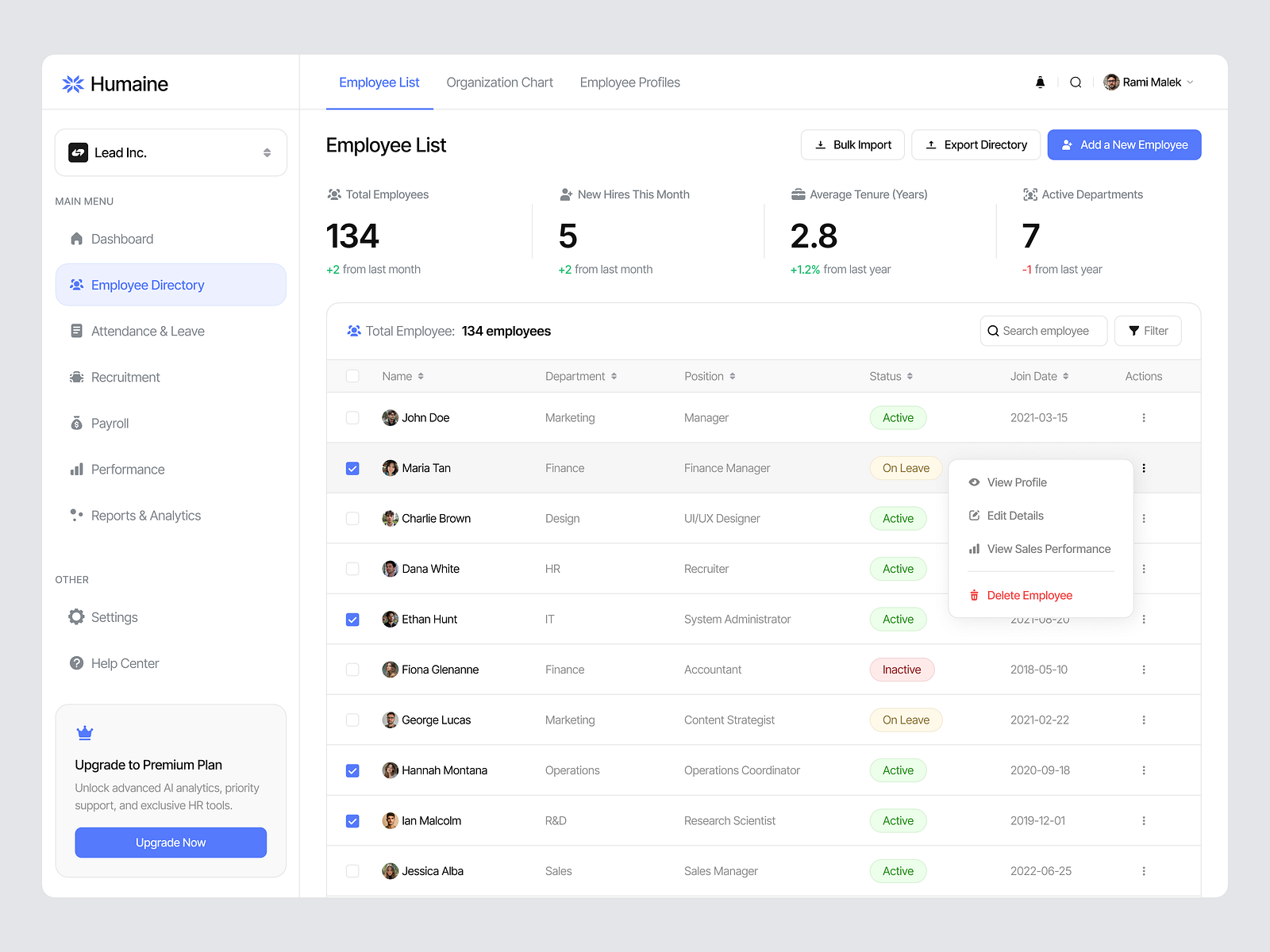Open Export Directory
1270x952 pixels.
coord(976,144)
